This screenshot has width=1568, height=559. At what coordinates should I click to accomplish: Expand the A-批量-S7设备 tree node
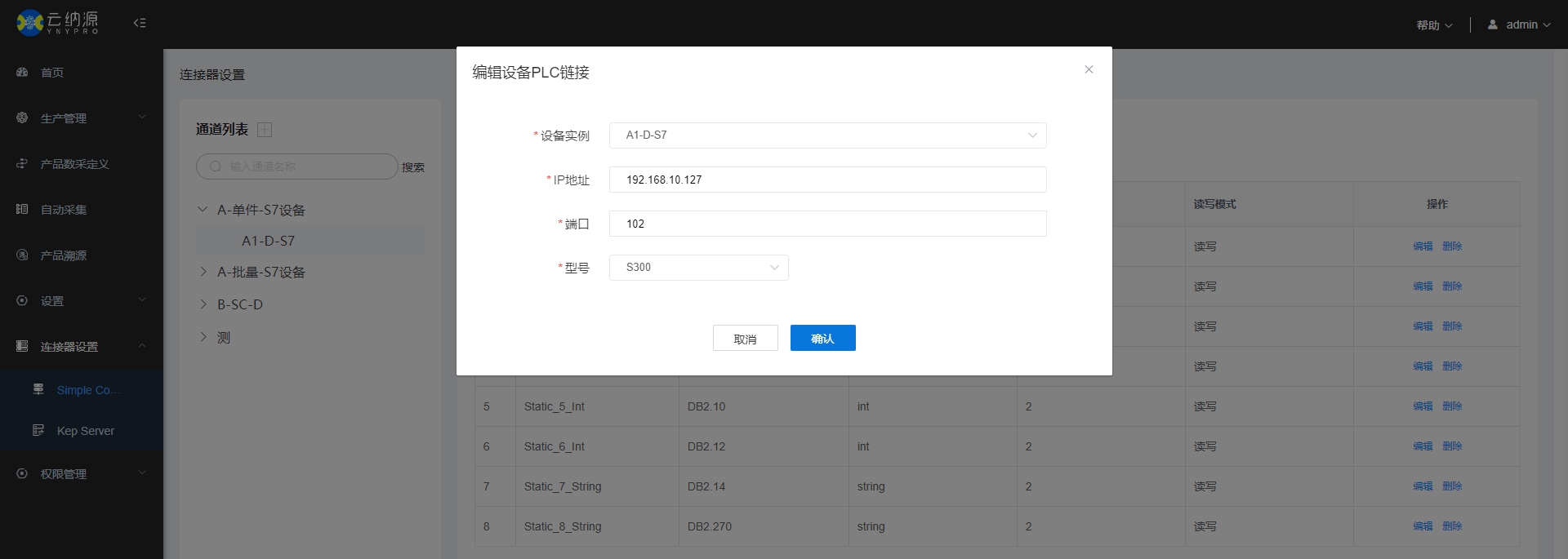coord(203,272)
